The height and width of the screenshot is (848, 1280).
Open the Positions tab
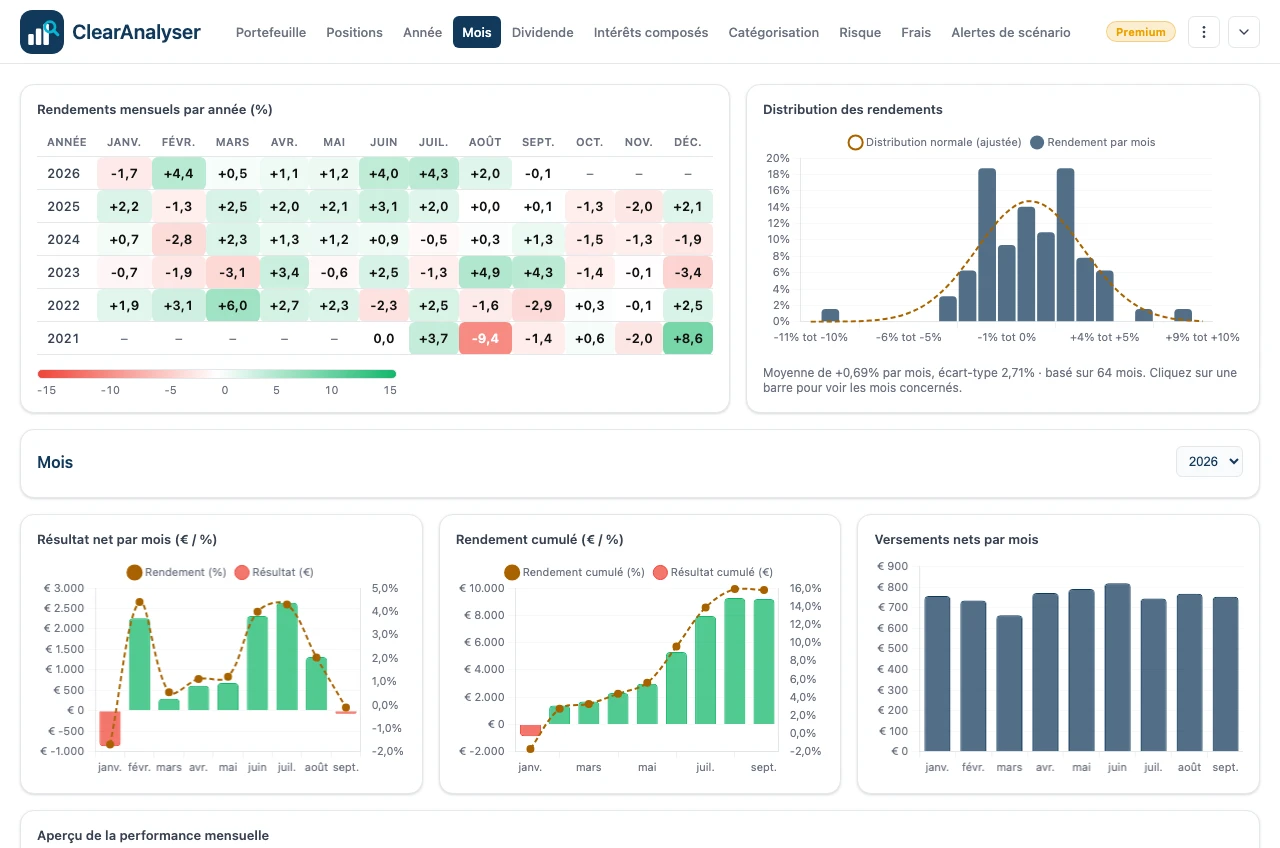point(354,32)
